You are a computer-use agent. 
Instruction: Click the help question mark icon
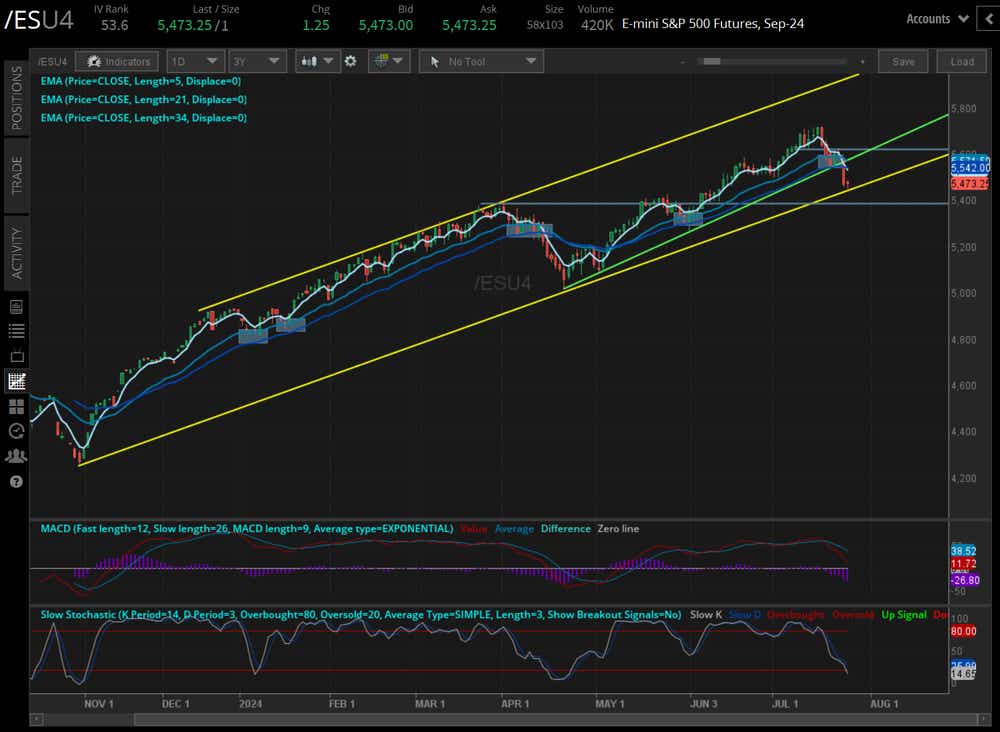15,482
